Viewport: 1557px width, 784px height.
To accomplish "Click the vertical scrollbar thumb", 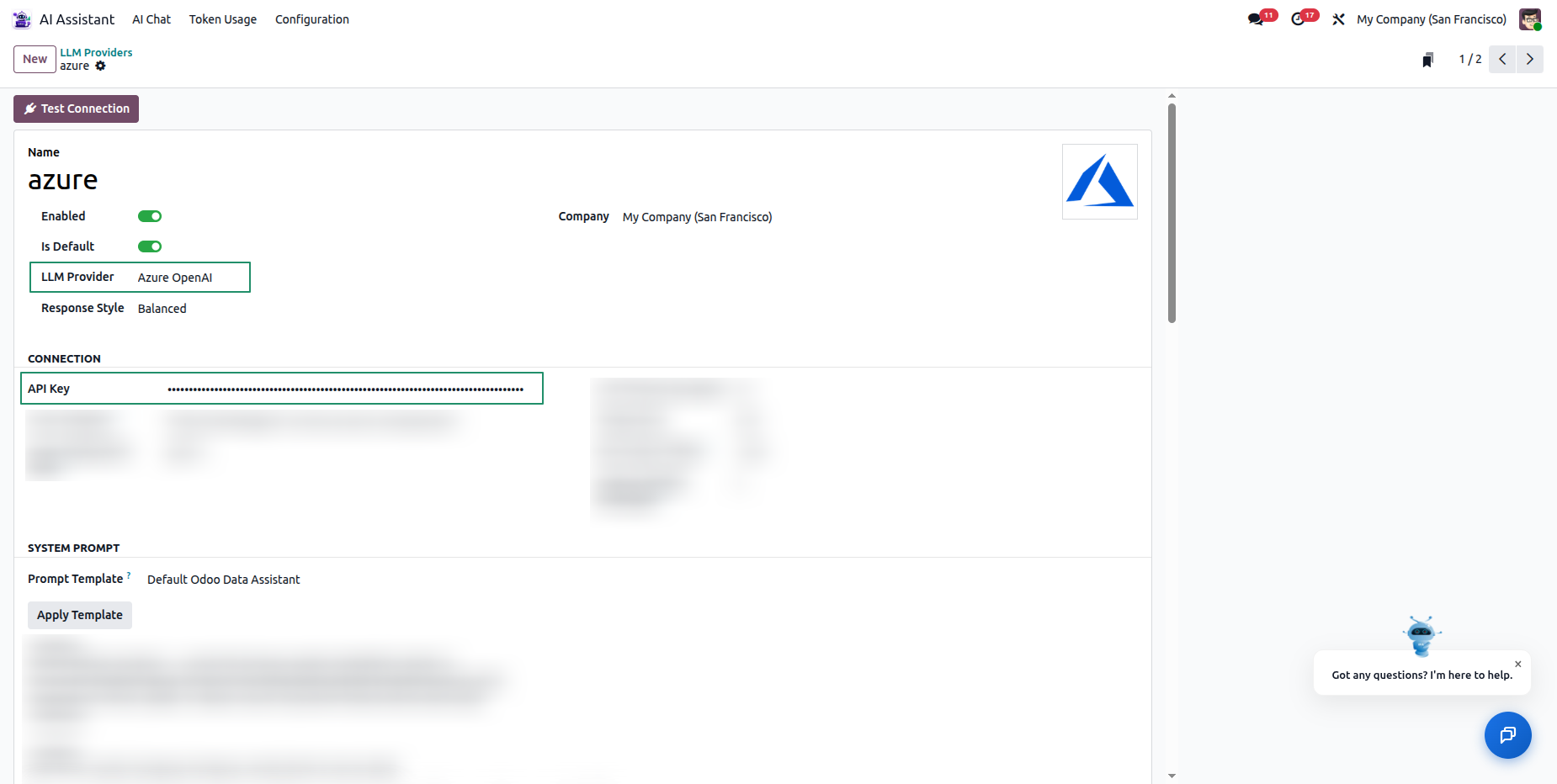I will [1172, 213].
